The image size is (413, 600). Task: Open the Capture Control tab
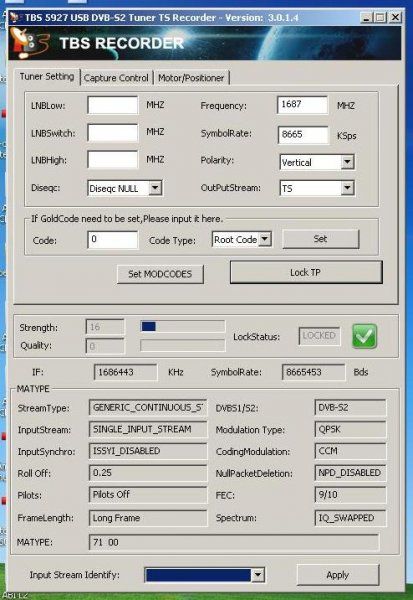(x=116, y=78)
